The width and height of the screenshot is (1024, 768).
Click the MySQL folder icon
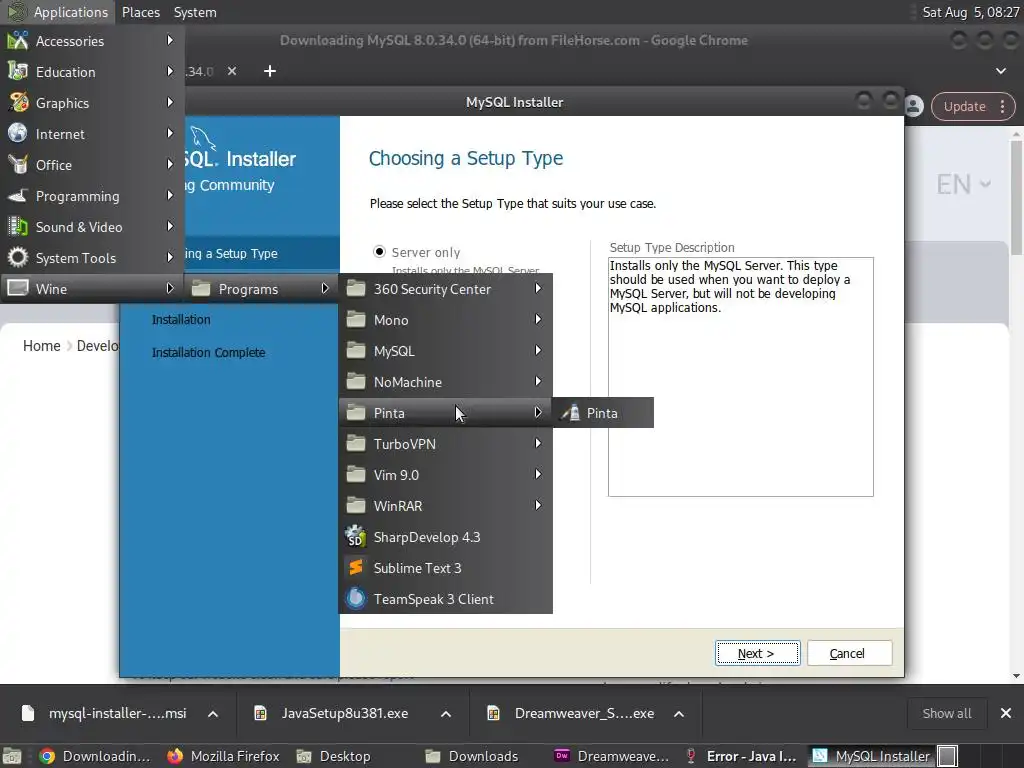(356, 351)
